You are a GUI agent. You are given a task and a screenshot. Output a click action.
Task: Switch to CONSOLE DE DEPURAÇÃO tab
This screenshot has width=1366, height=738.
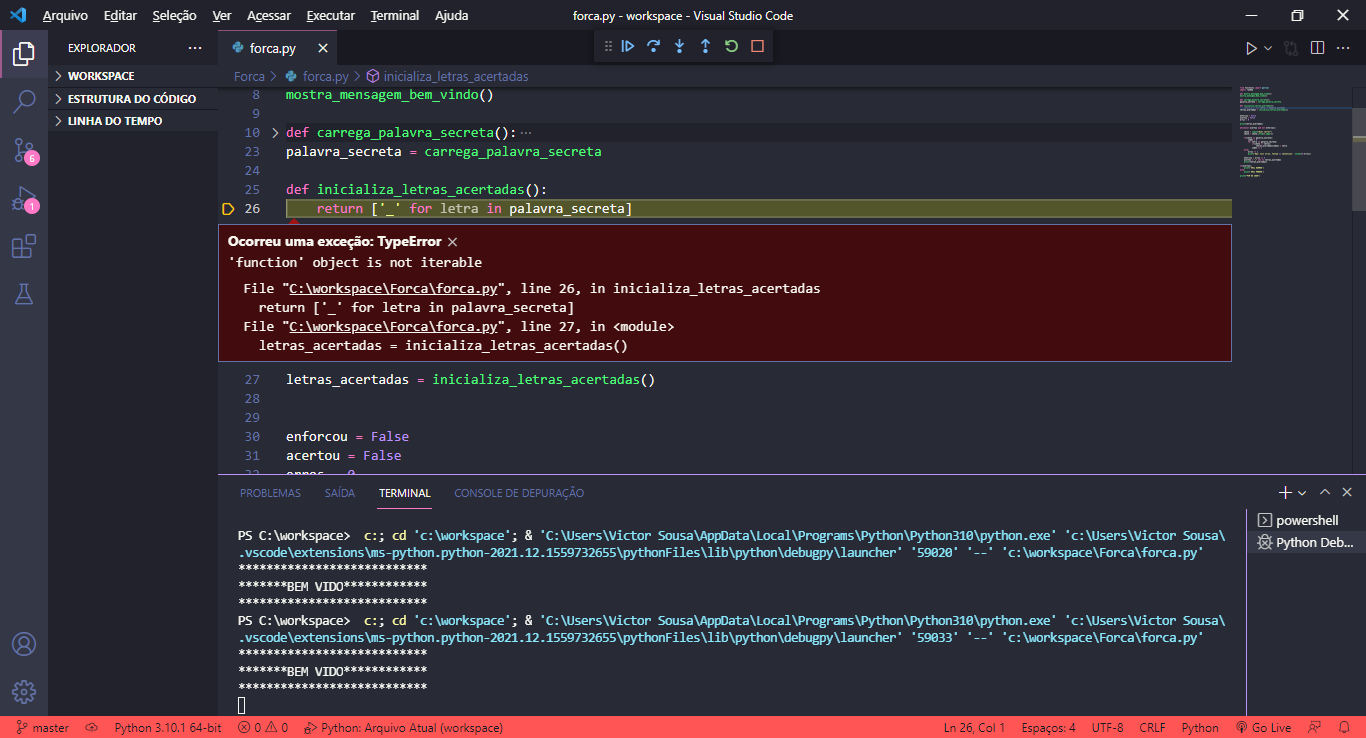pyautogui.click(x=519, y=493)
